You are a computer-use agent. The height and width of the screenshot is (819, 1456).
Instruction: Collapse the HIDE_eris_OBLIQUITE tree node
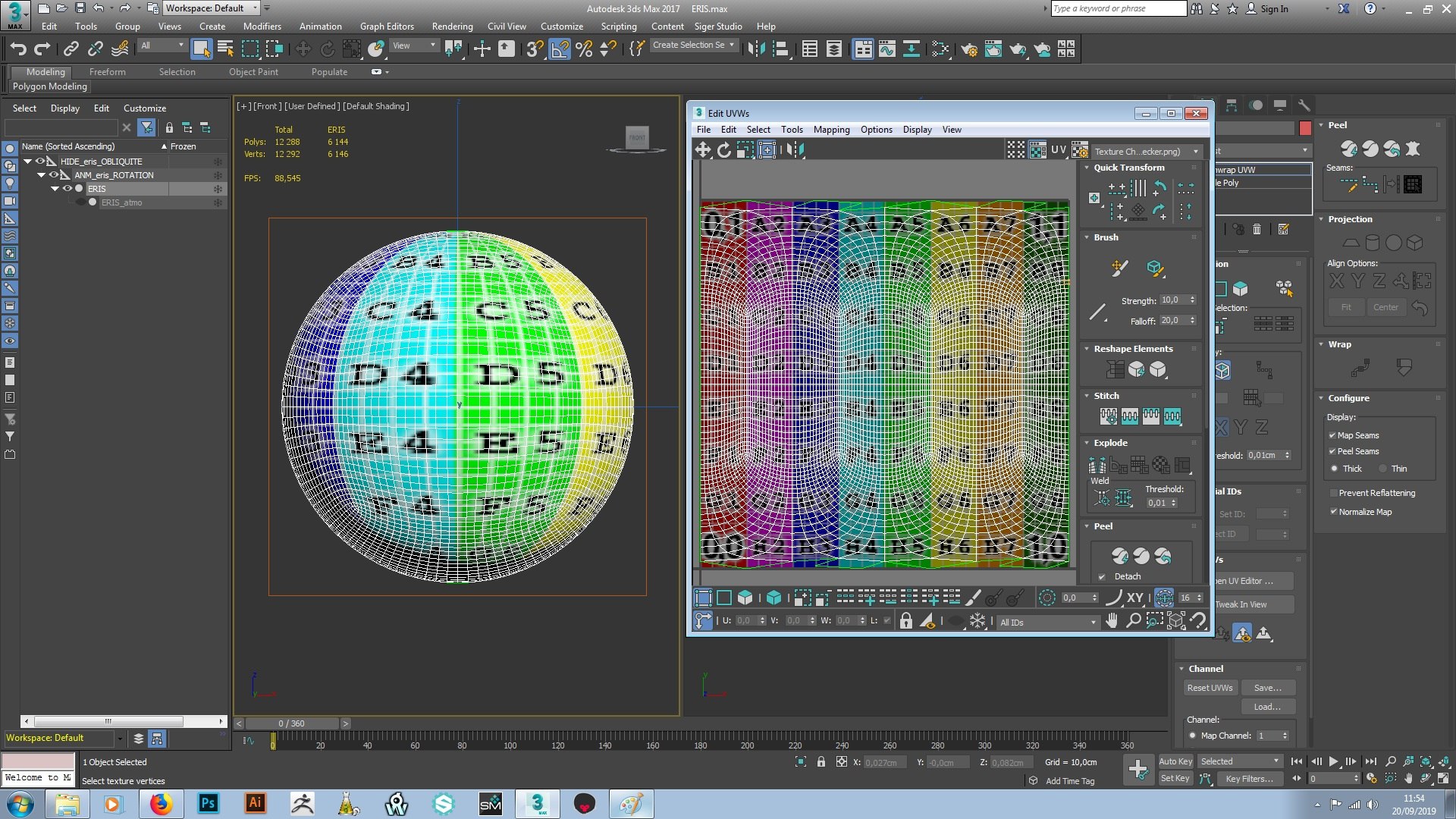[x=28, y=162]
